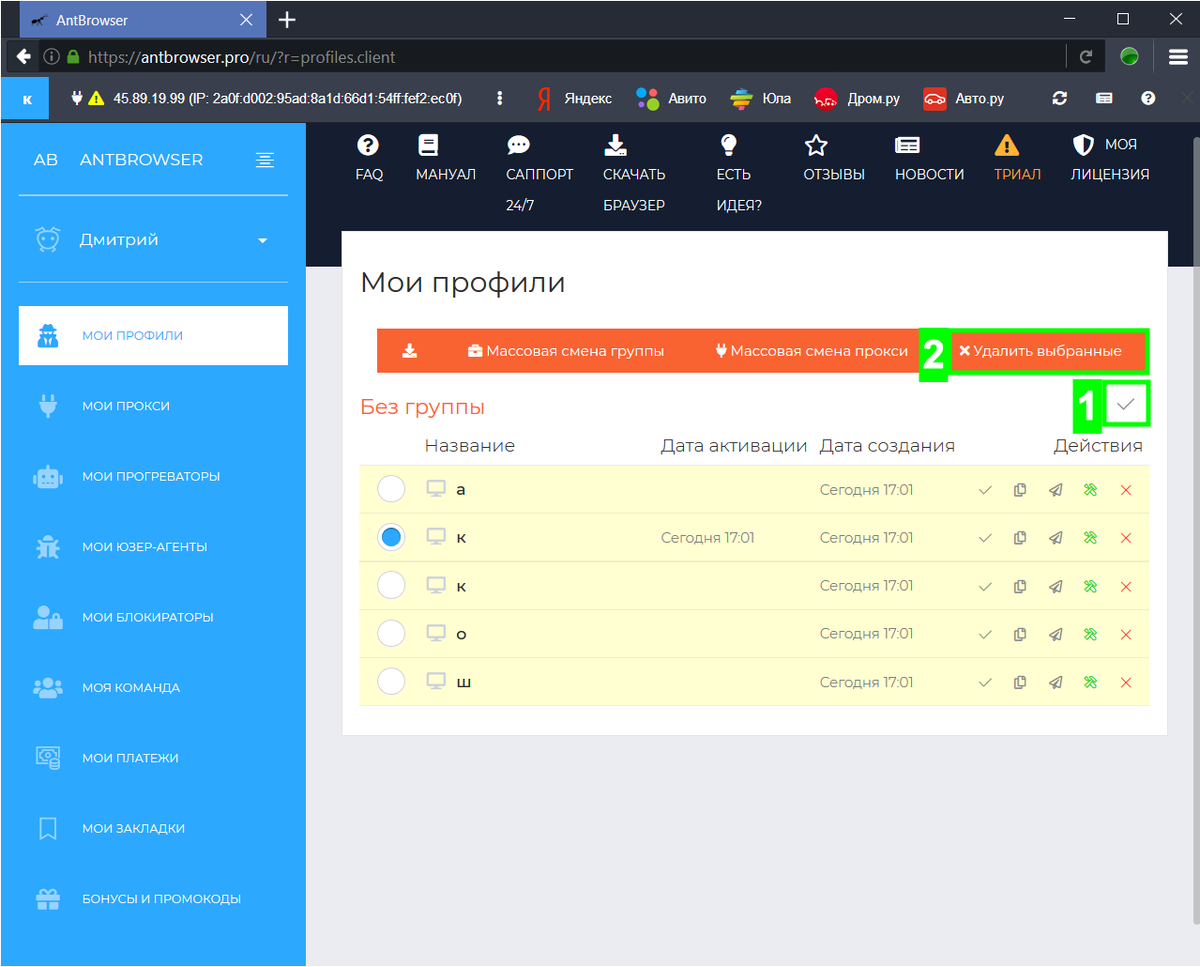Click the download icon in the orange toolbar

(x=409, y=351)
